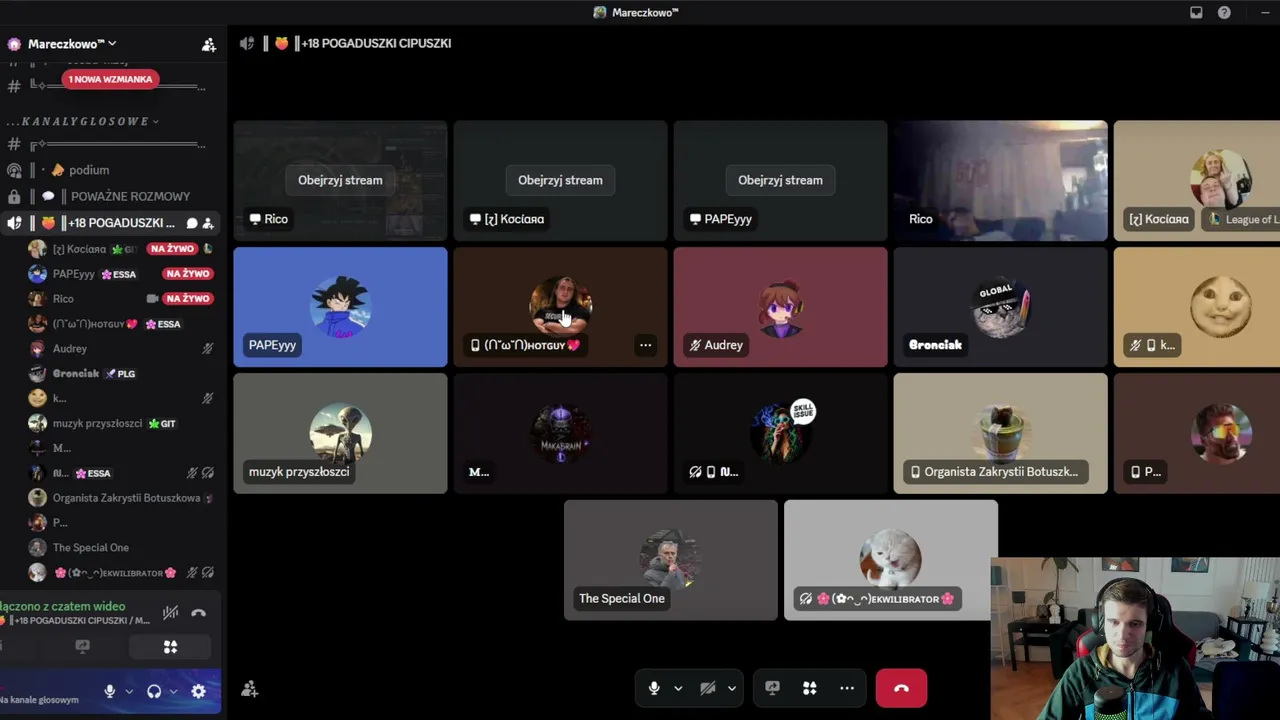
Task: Mute microphone in the bottom user panel
Action: (110, 691)
